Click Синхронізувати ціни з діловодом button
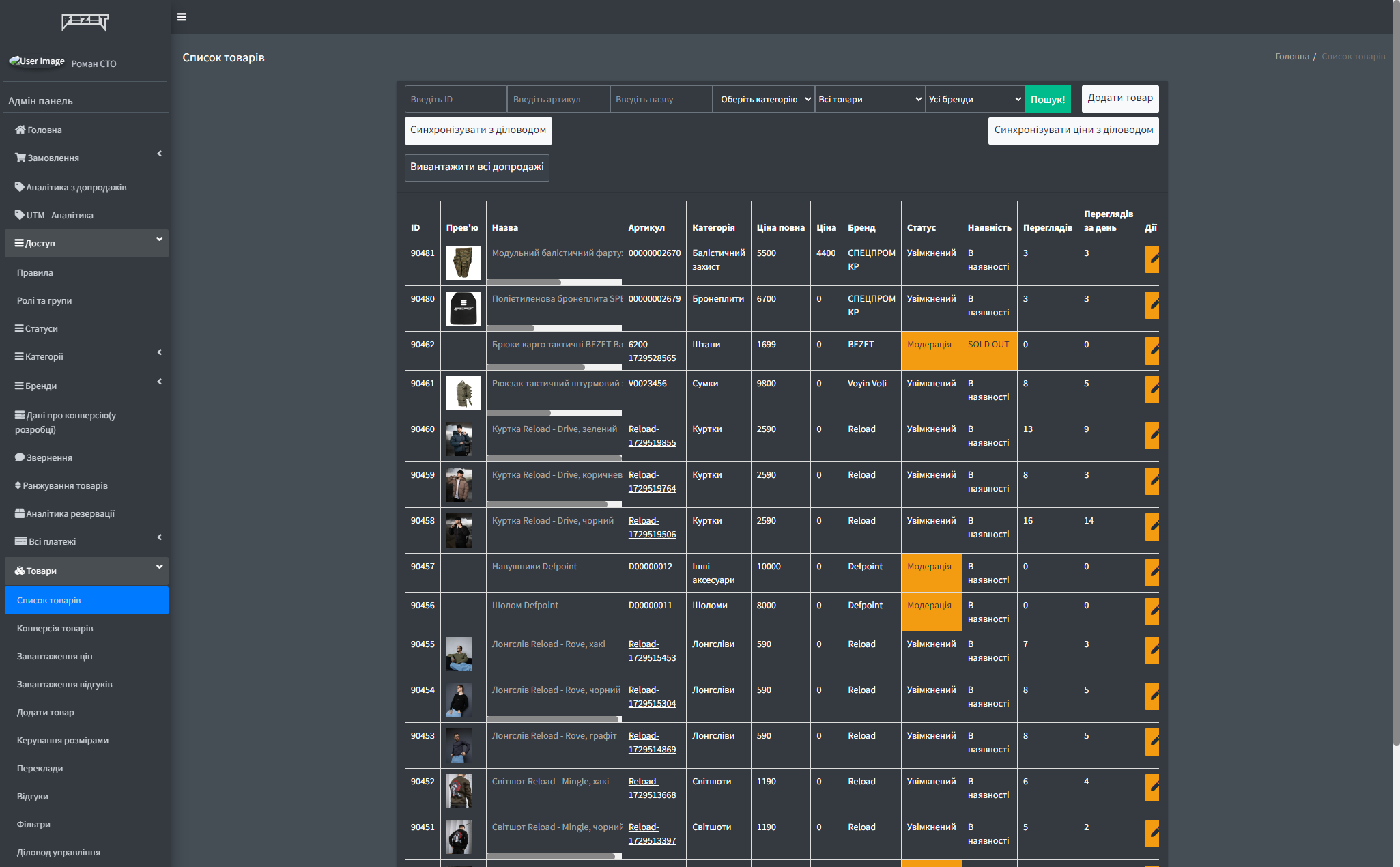 click(x=1074, y=130)
